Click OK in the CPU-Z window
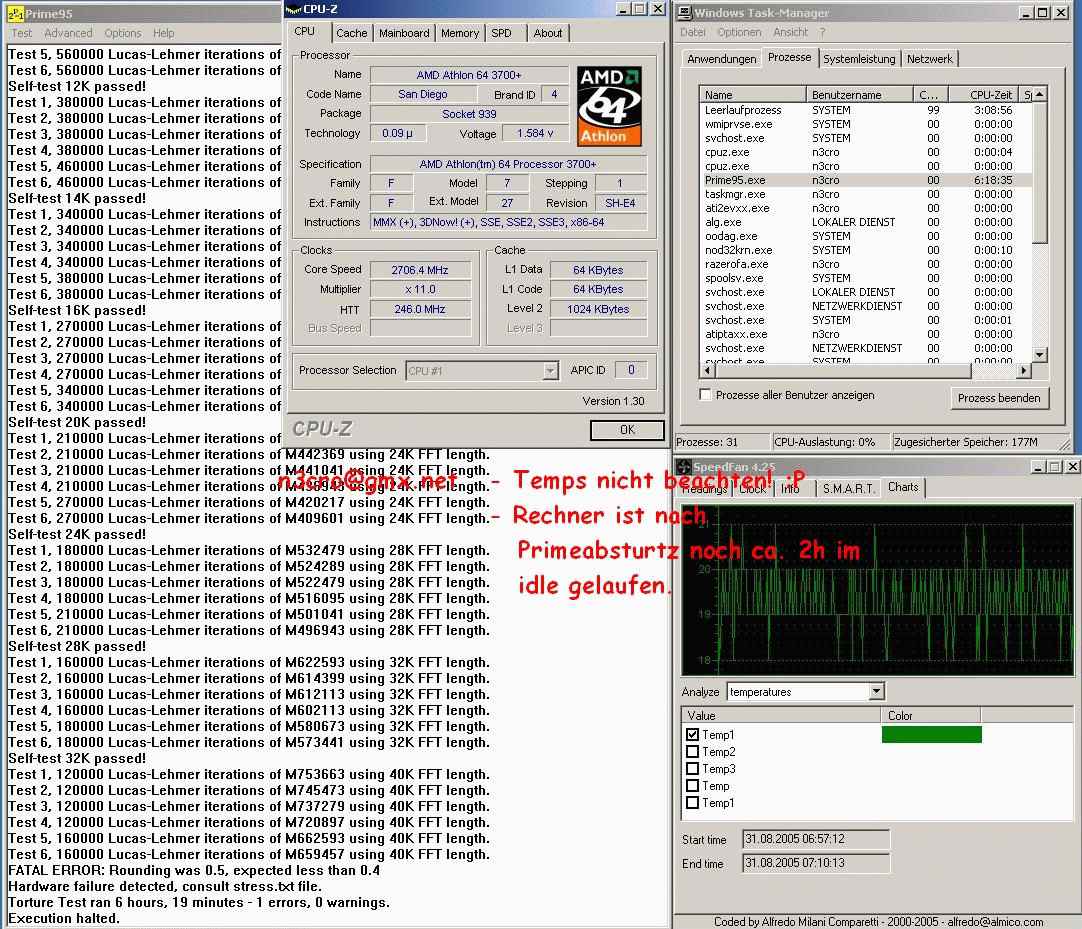This screenshot has height=929, width=1082. pos(627,430)
